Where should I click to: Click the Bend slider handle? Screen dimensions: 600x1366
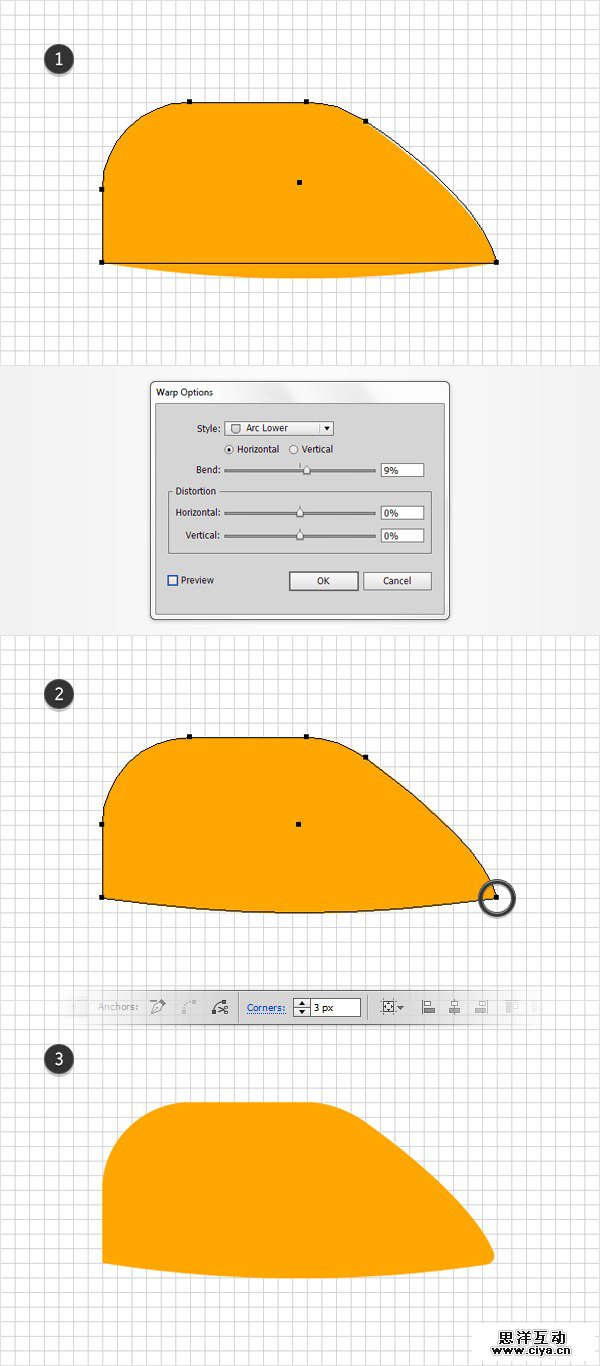(x=306, y=470)
